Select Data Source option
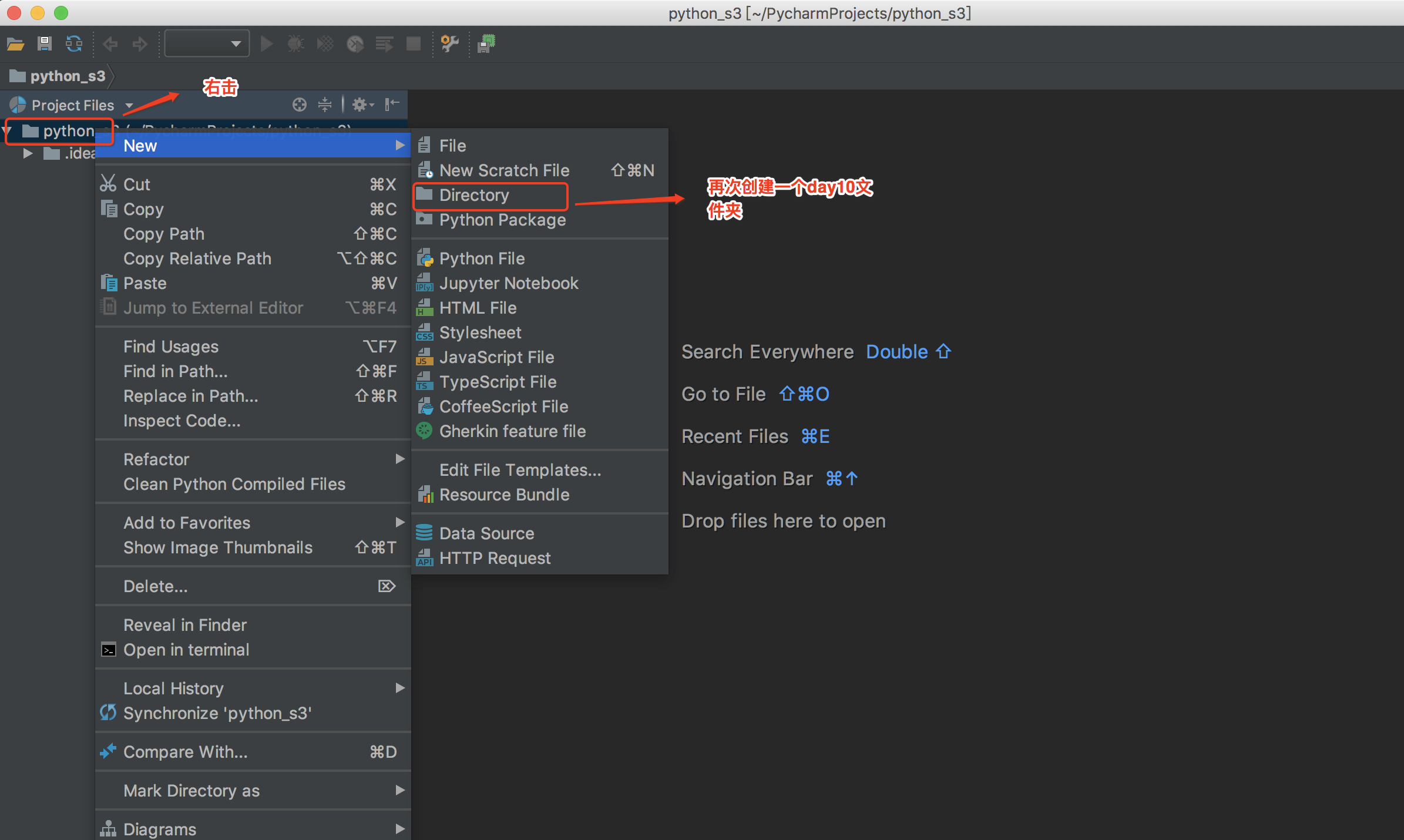The image size is (1404, 840). tap(540, 533)
